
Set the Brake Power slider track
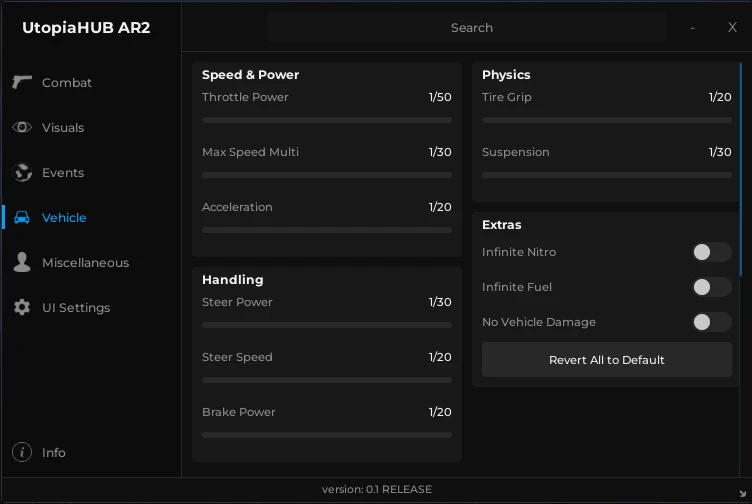(327, 435)
